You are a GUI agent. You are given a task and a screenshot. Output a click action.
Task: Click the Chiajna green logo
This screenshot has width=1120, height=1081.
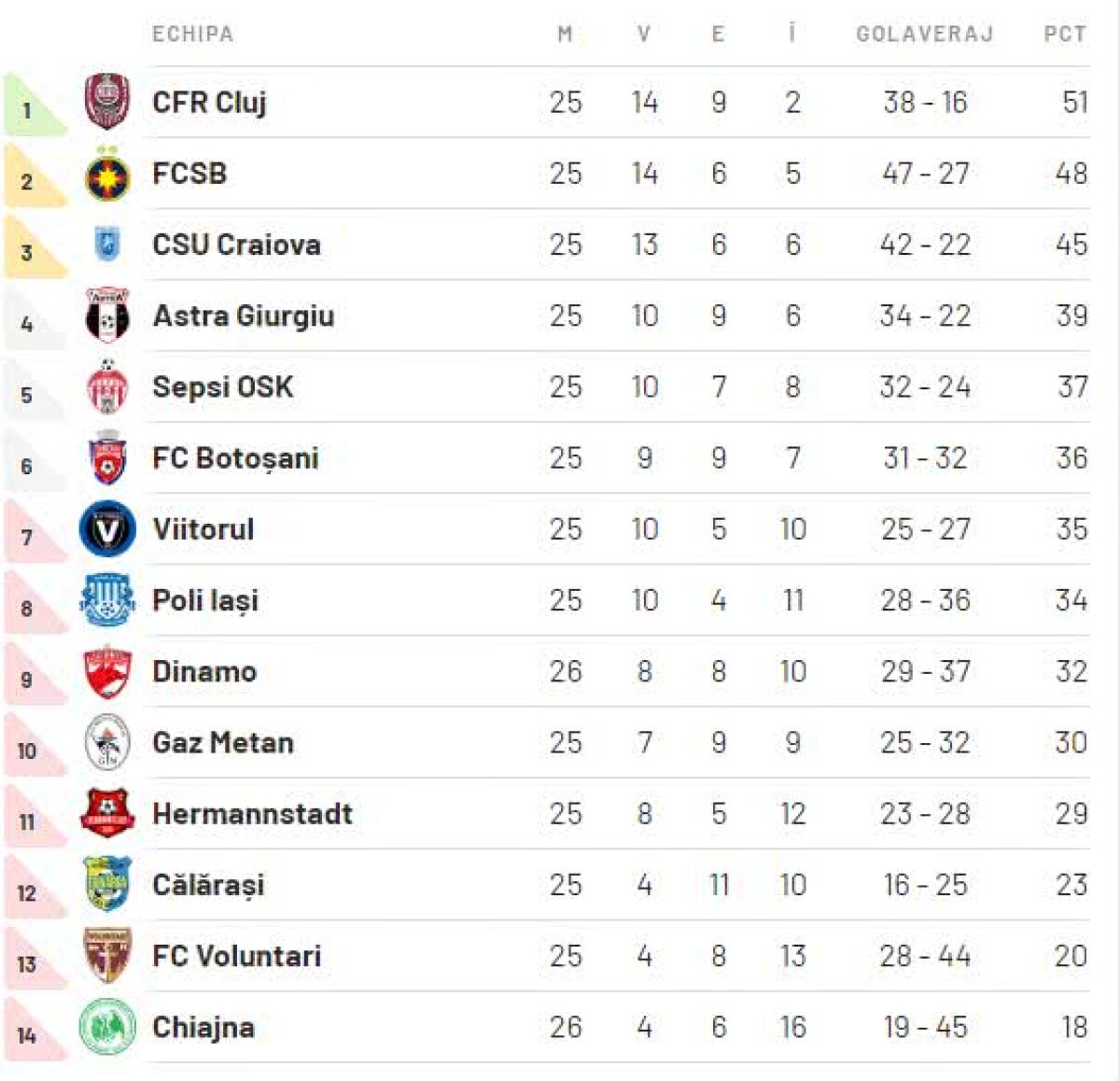point(106,1027)
